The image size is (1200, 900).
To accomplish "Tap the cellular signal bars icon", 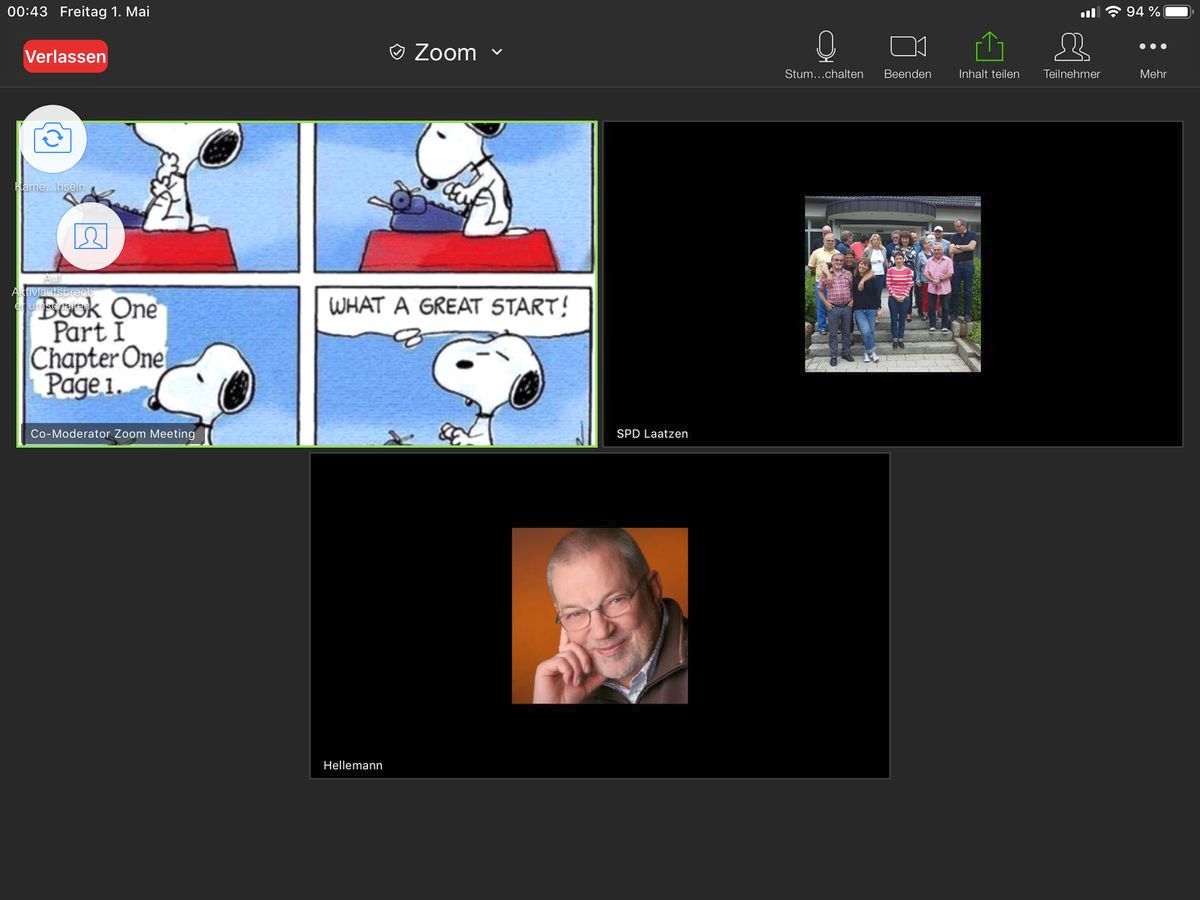I will click(x=1089, y=12).
